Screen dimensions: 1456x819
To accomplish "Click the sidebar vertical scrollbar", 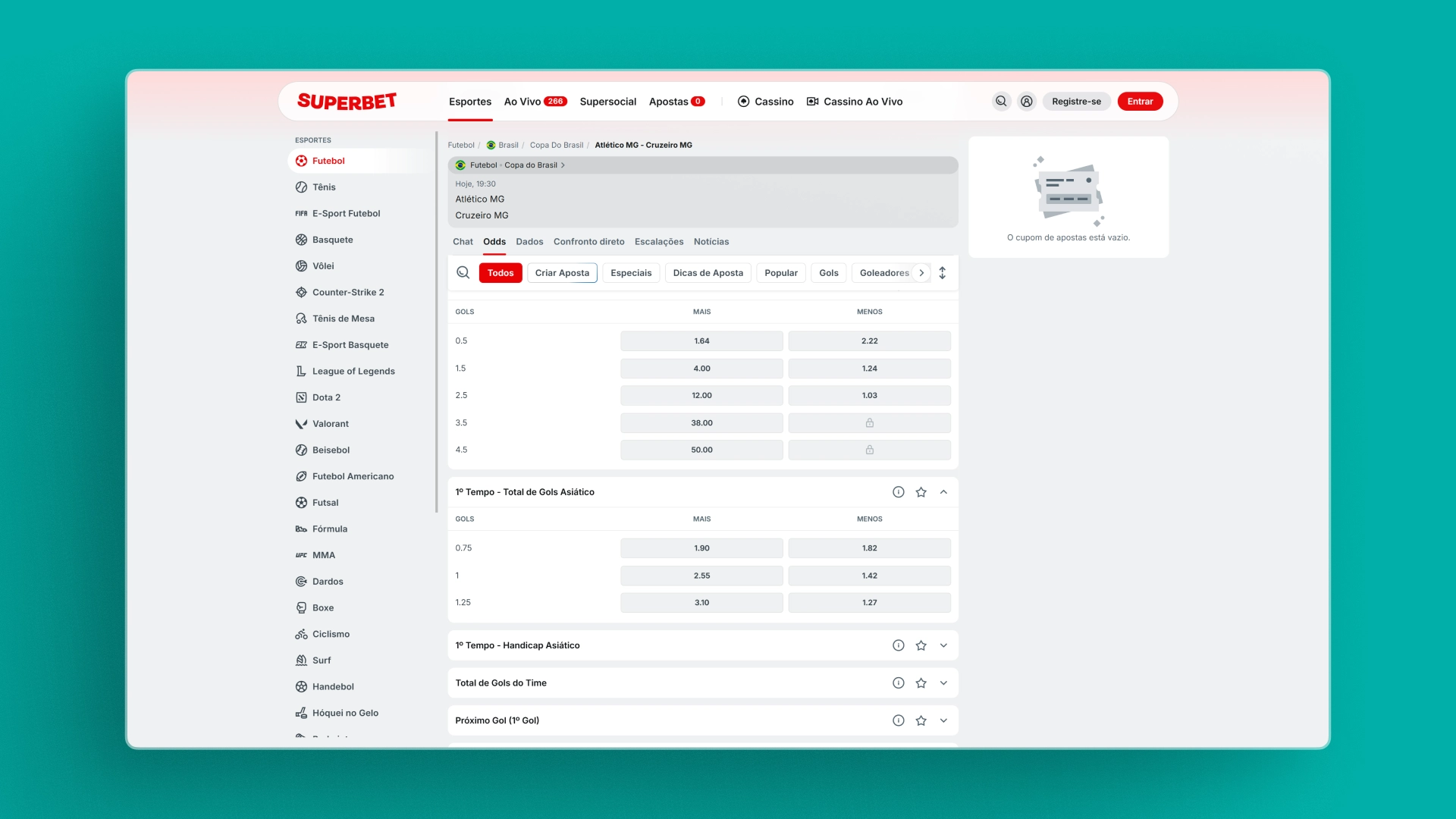I will click(x=437, y=322).
